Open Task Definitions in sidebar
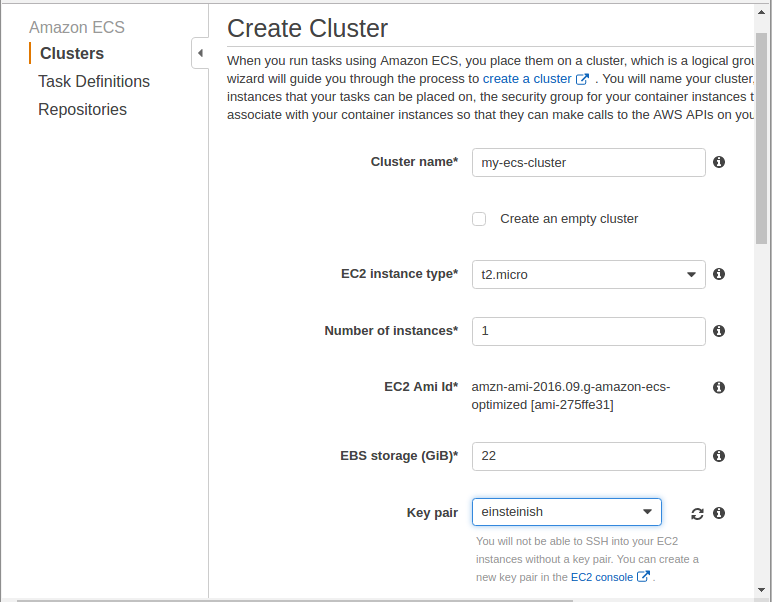Screen dimensions: 772x602 (x=94, y=81)
